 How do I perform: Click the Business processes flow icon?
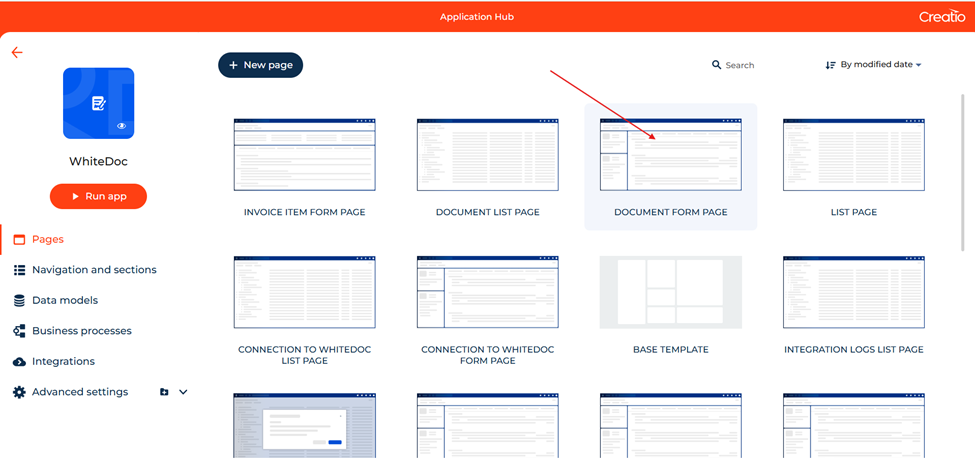pyautogui.click(x=19, y=331)
